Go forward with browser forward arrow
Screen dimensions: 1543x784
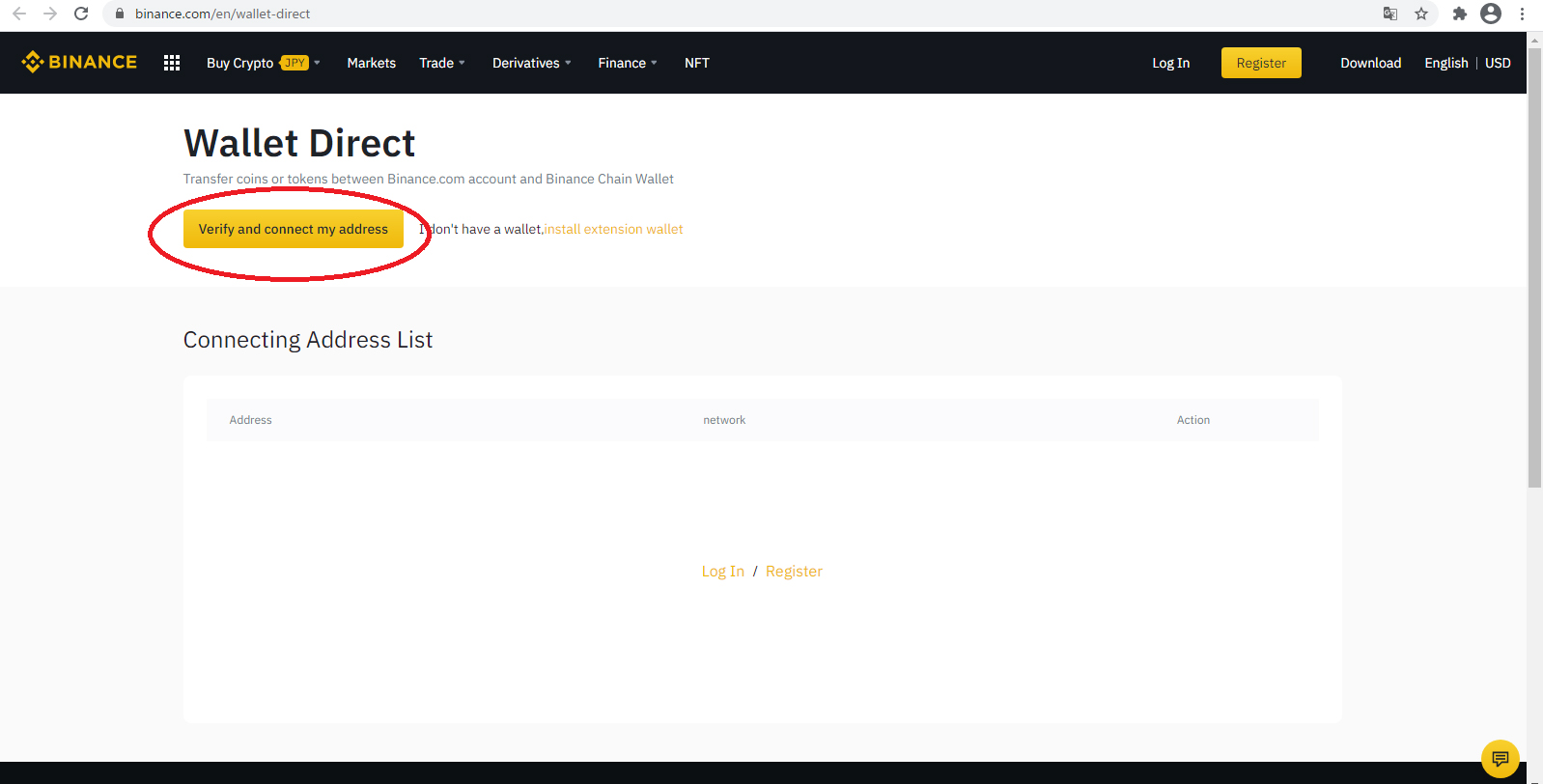[x=50, y=14]
